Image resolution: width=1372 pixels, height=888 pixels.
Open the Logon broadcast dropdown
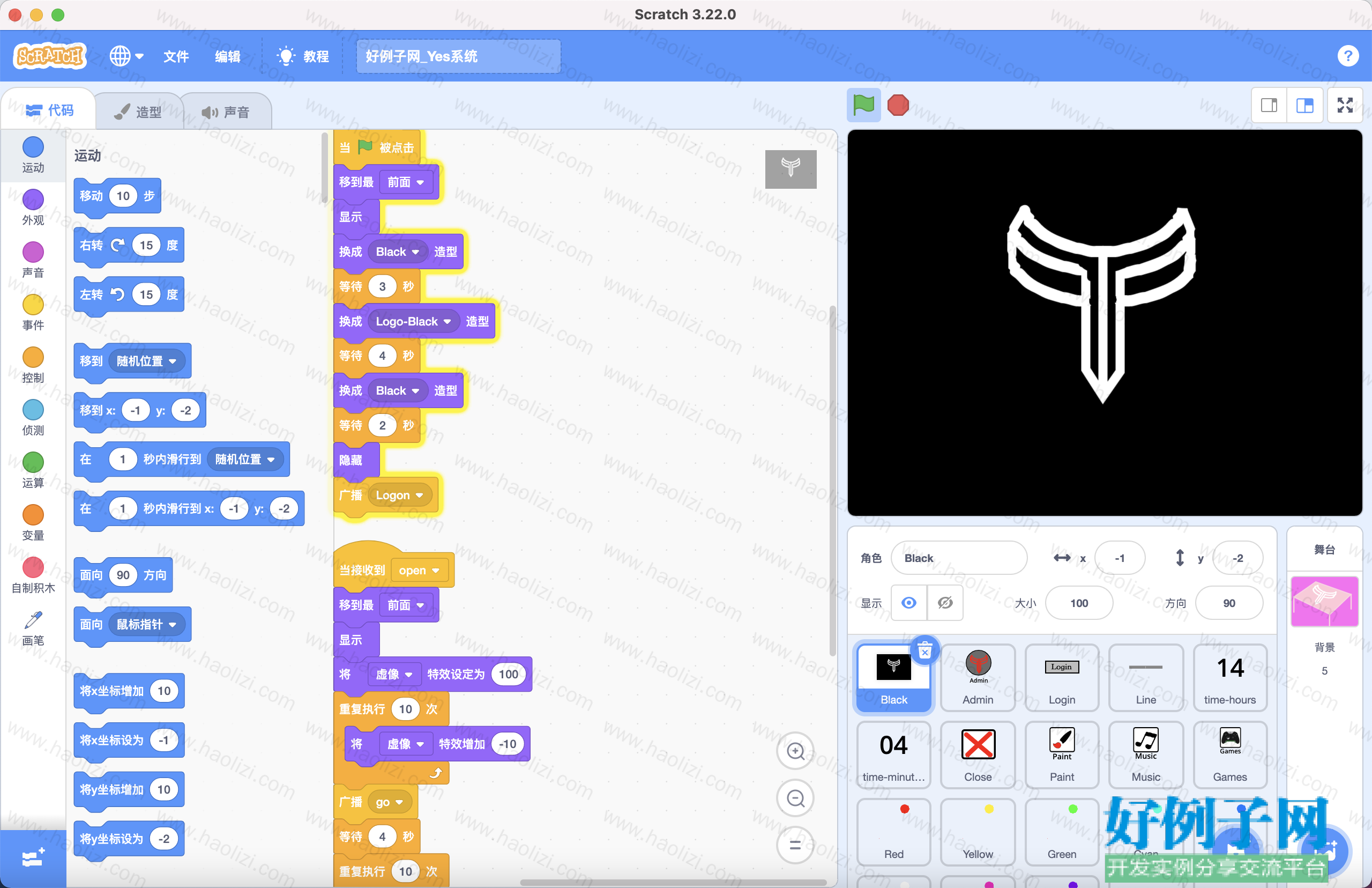tap(399, 495)
